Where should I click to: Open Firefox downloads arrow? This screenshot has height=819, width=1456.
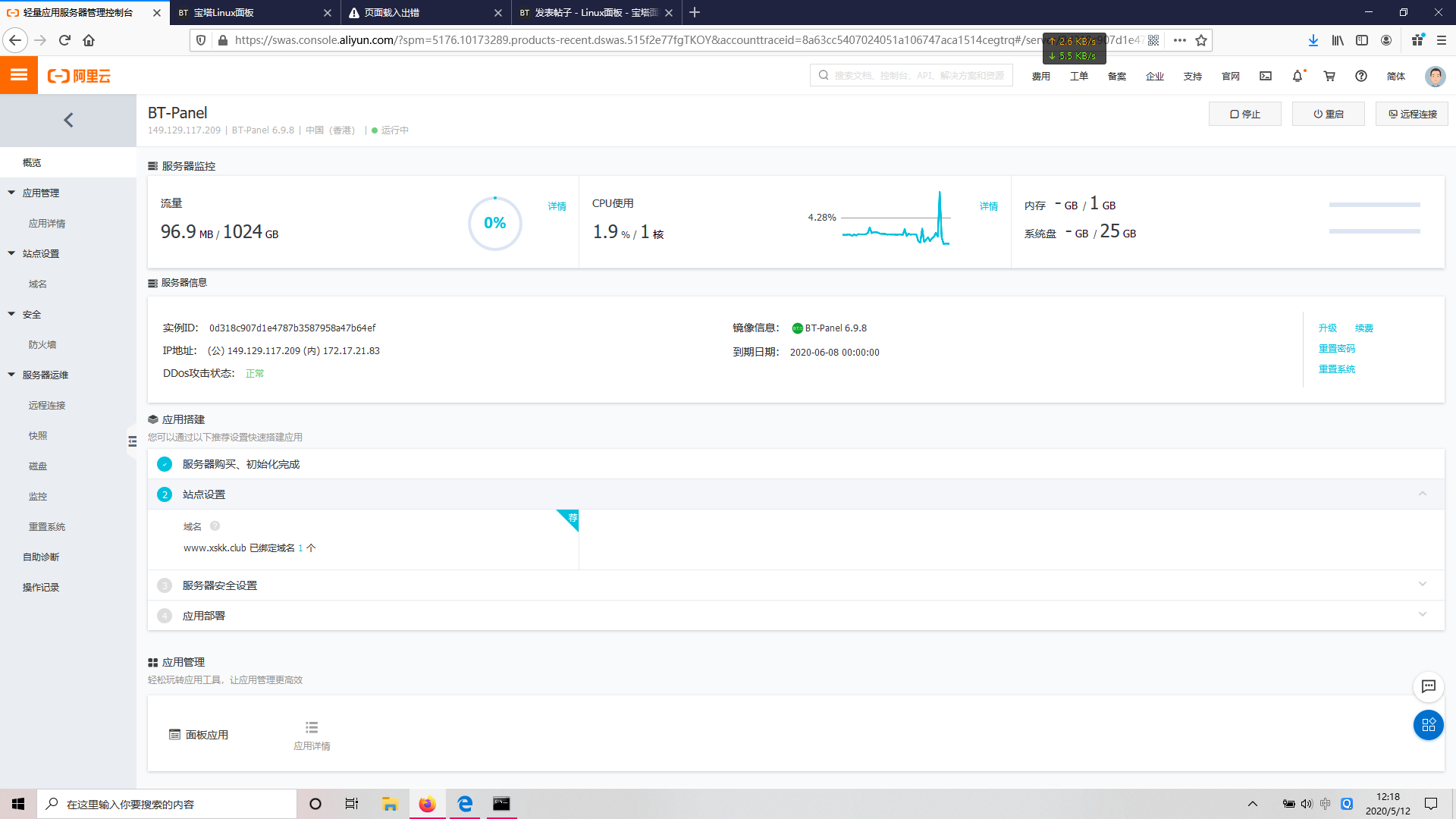(1313, 40)
